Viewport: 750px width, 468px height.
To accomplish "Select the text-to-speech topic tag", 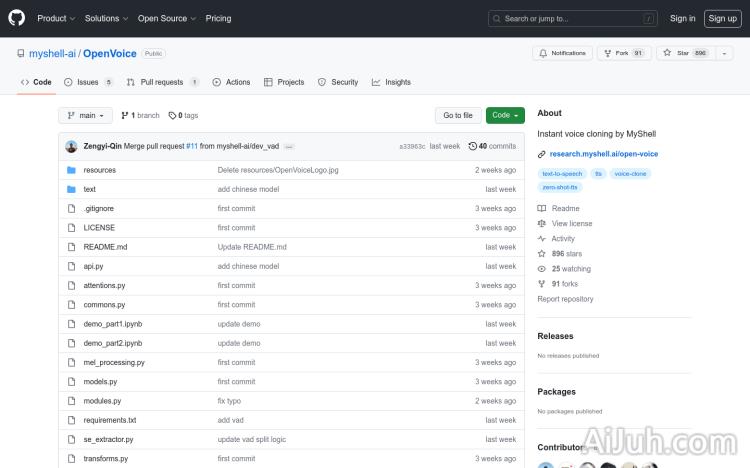I will [x=562, y=174].
